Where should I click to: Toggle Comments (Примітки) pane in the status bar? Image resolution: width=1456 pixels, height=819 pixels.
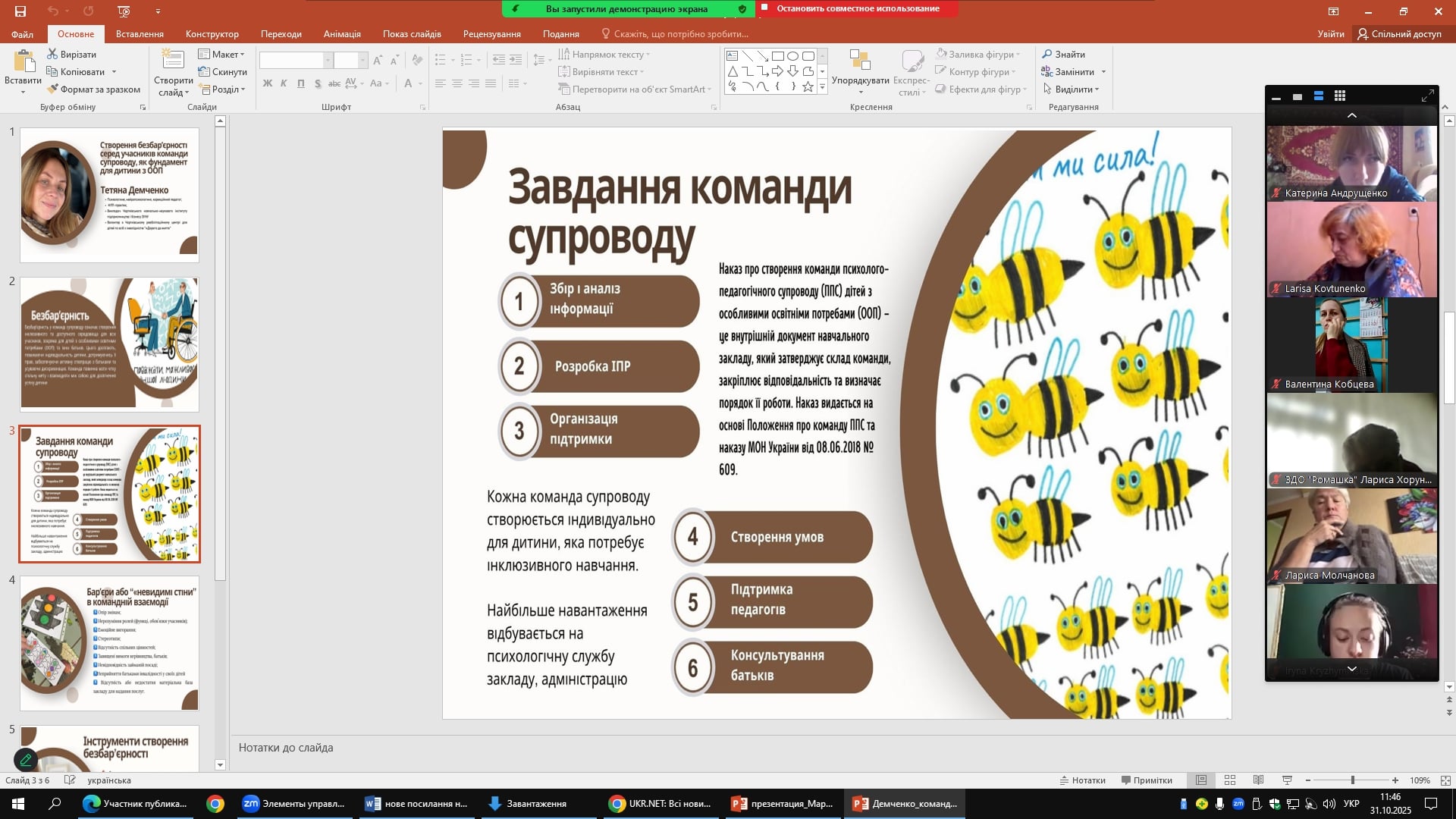click(1146, 780)
